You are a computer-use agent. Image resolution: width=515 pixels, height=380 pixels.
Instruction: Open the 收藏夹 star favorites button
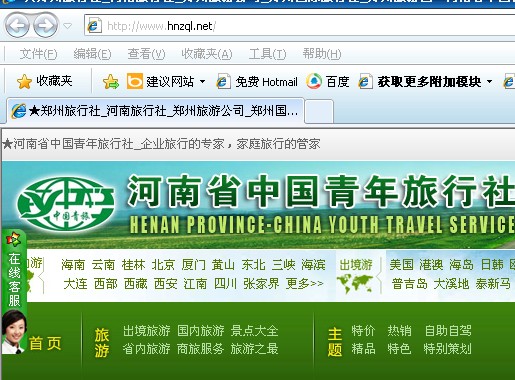(44, 81)
